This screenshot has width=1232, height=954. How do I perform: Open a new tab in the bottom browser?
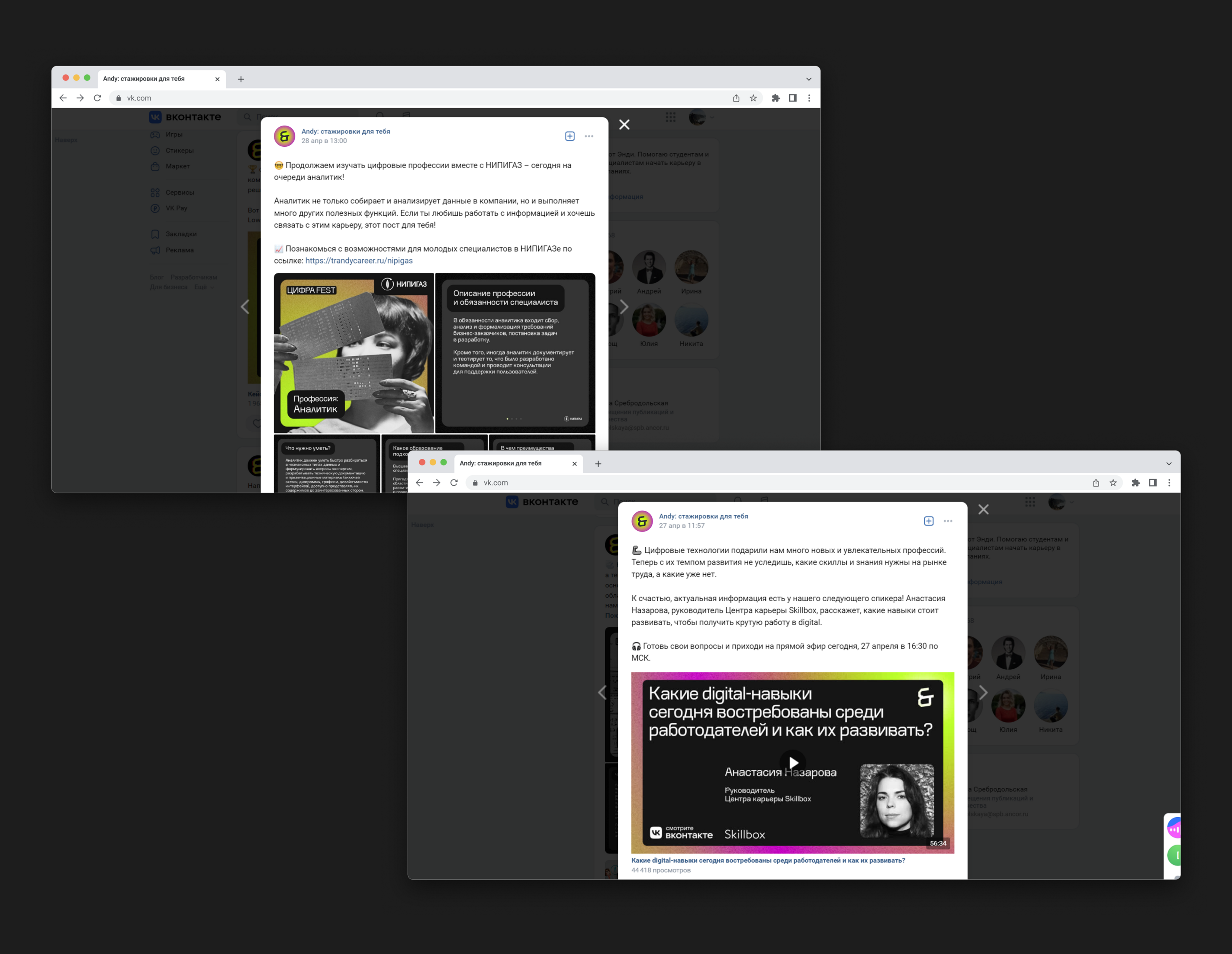click(598, 464)
